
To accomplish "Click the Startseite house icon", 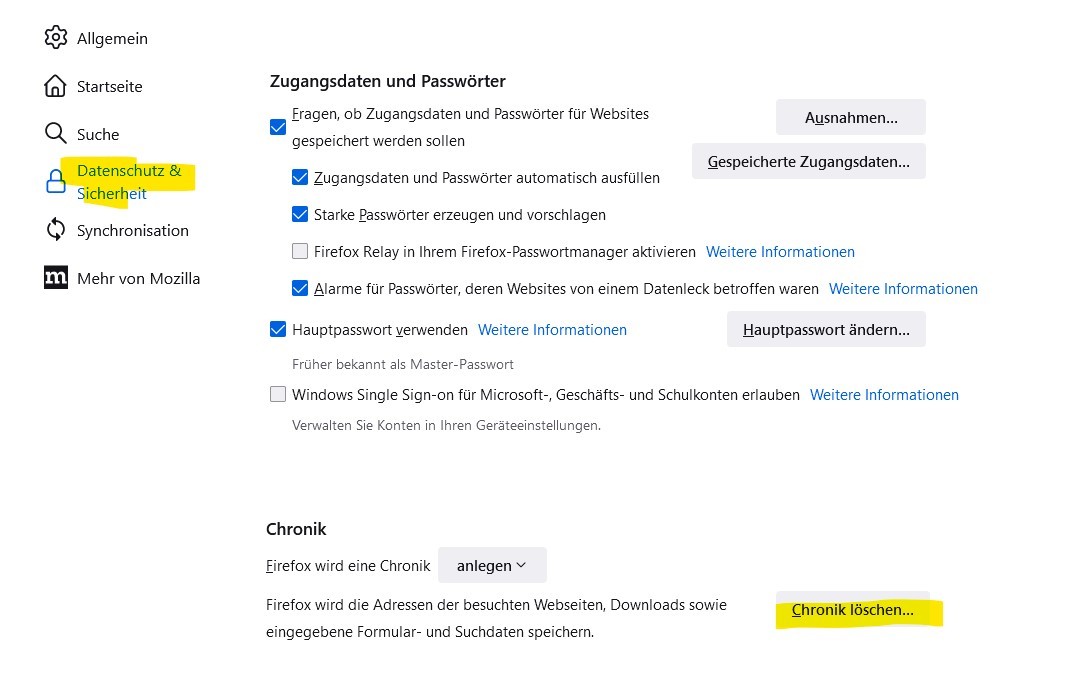I will tap(55, 86).
